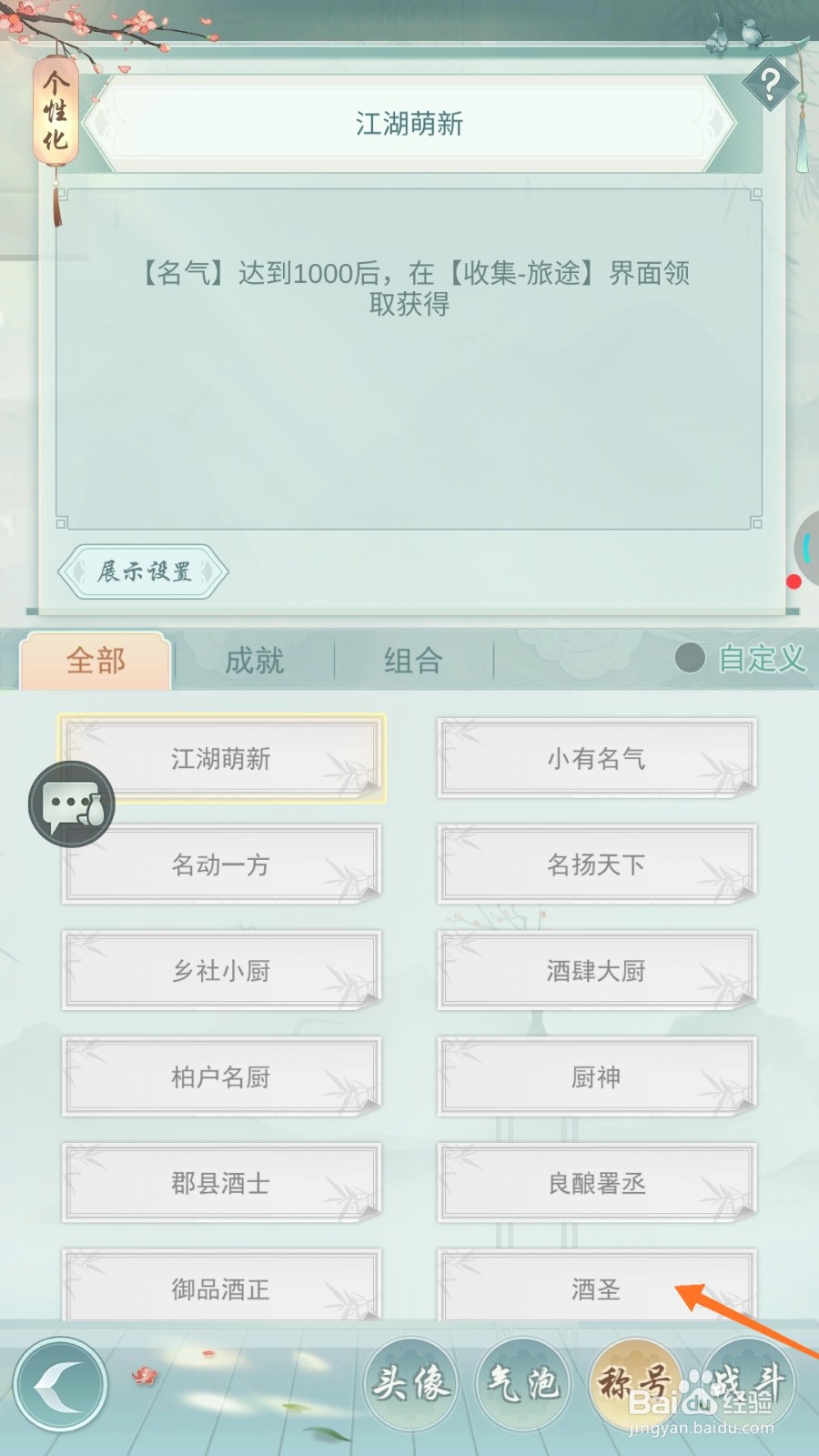Pick the 厨神 title

(597, 1077)
